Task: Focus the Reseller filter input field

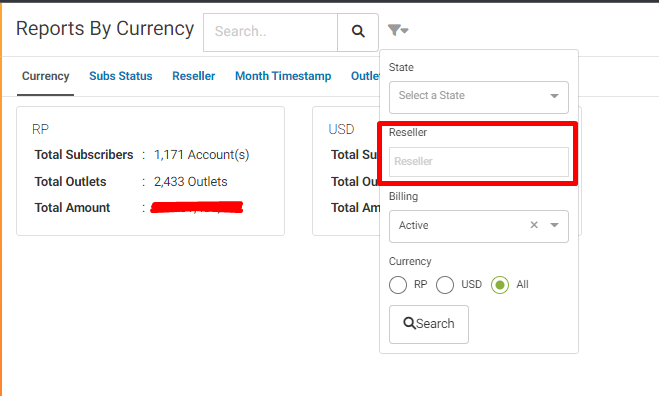Action: click(x=479, y=162)
